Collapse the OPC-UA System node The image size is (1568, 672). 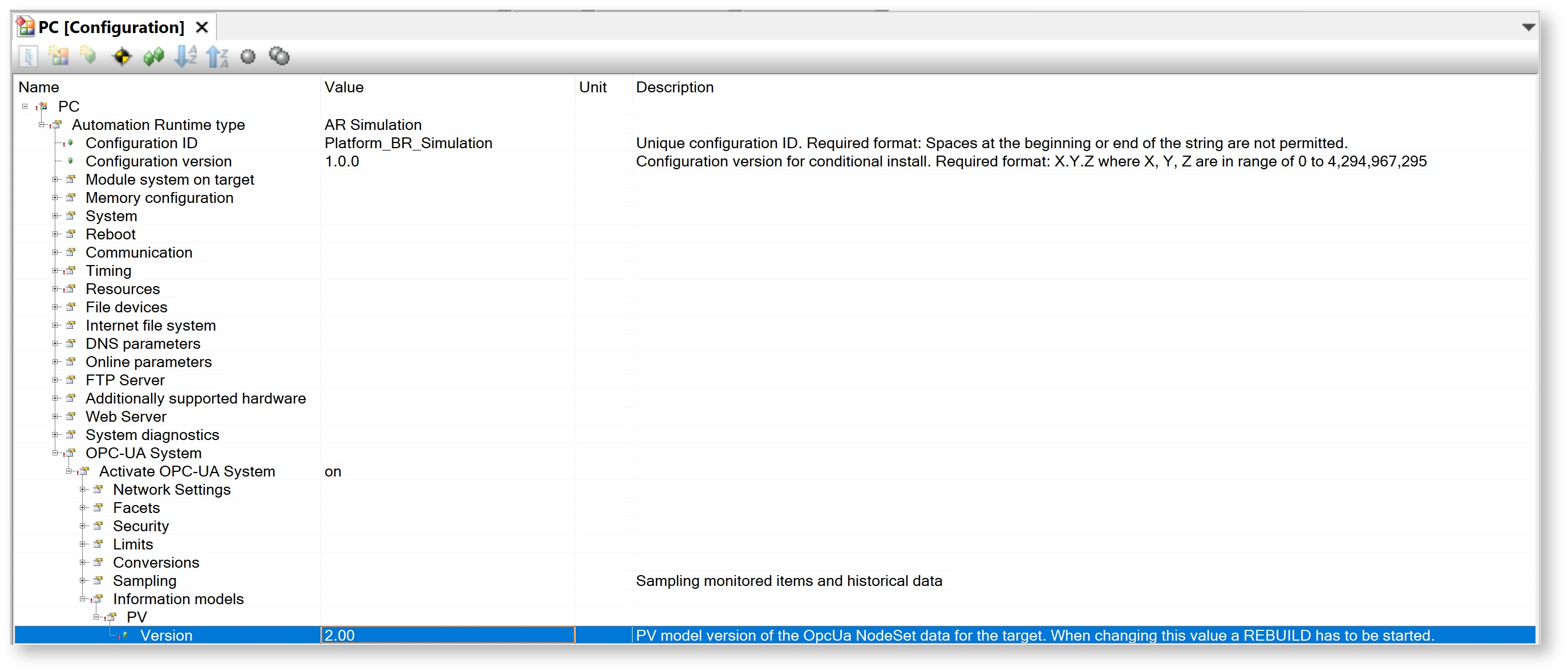pyautogui.click(x=55, y=453)
